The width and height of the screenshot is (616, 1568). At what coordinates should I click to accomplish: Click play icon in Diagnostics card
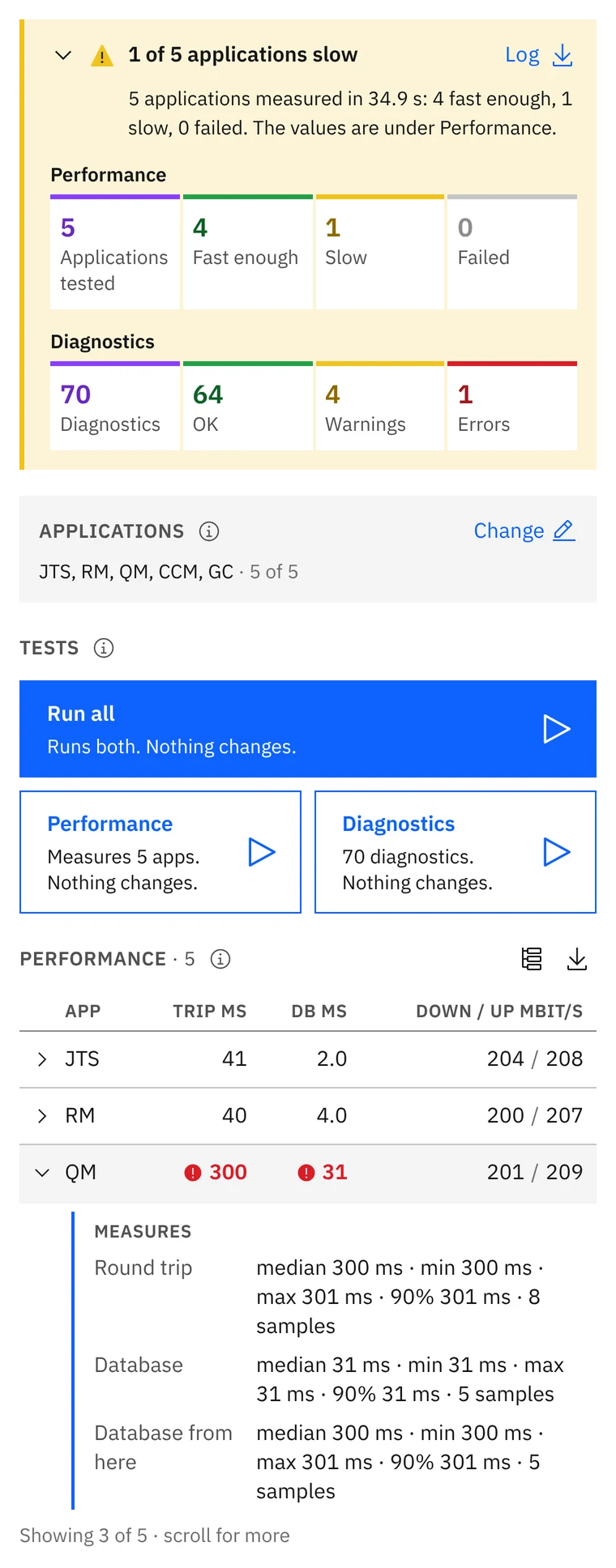click(x=557, y=852)
